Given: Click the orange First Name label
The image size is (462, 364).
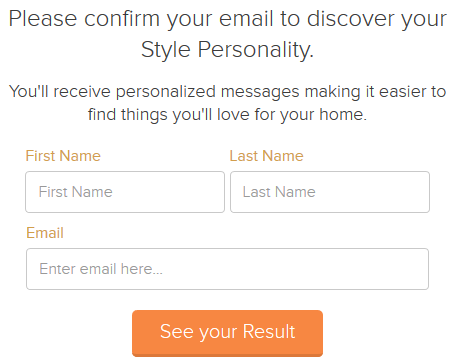Looking at the screenshot, I should pos(63,156).
